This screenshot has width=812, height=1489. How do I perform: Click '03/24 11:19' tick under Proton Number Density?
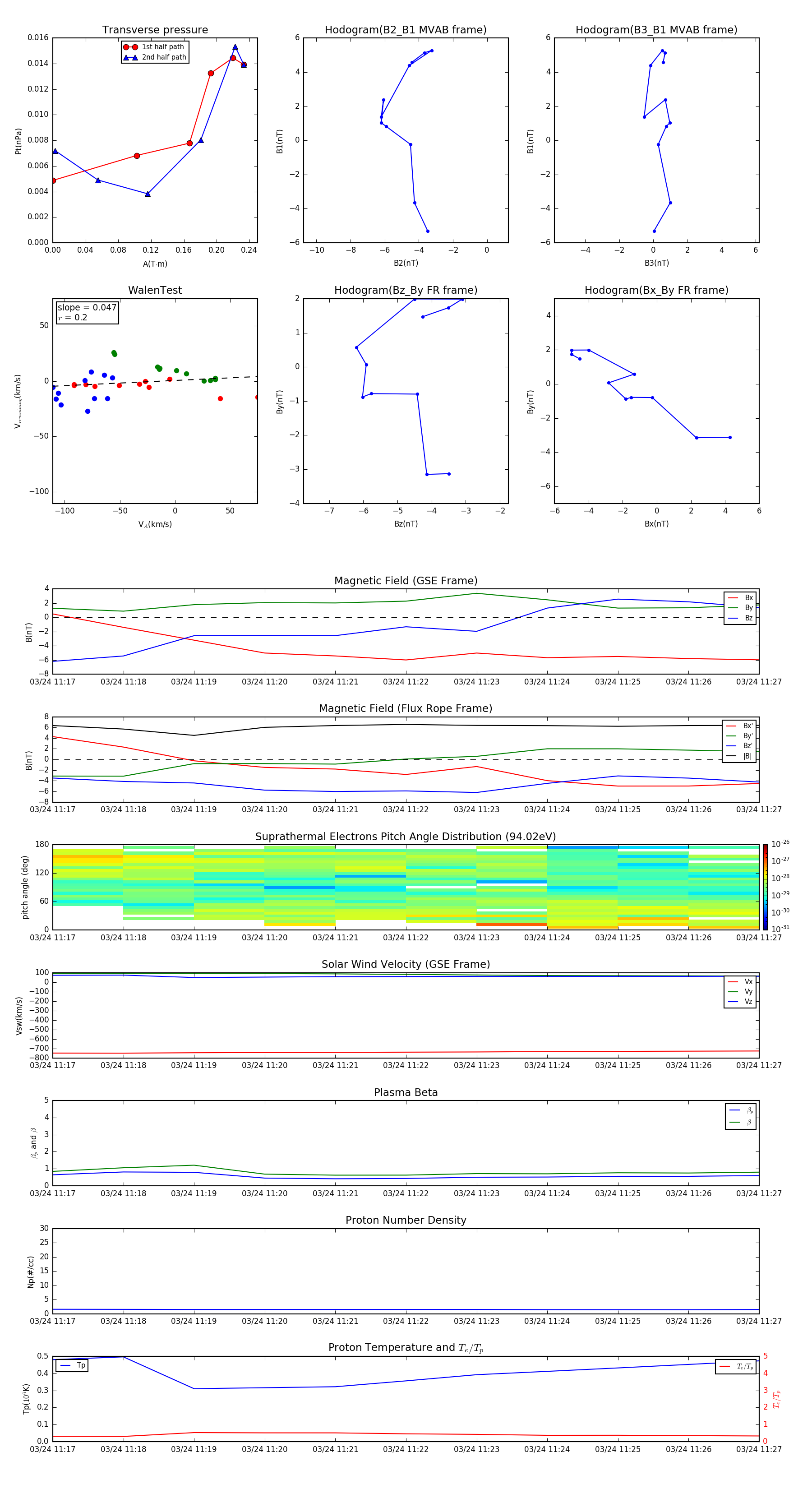pos(194,1321)
